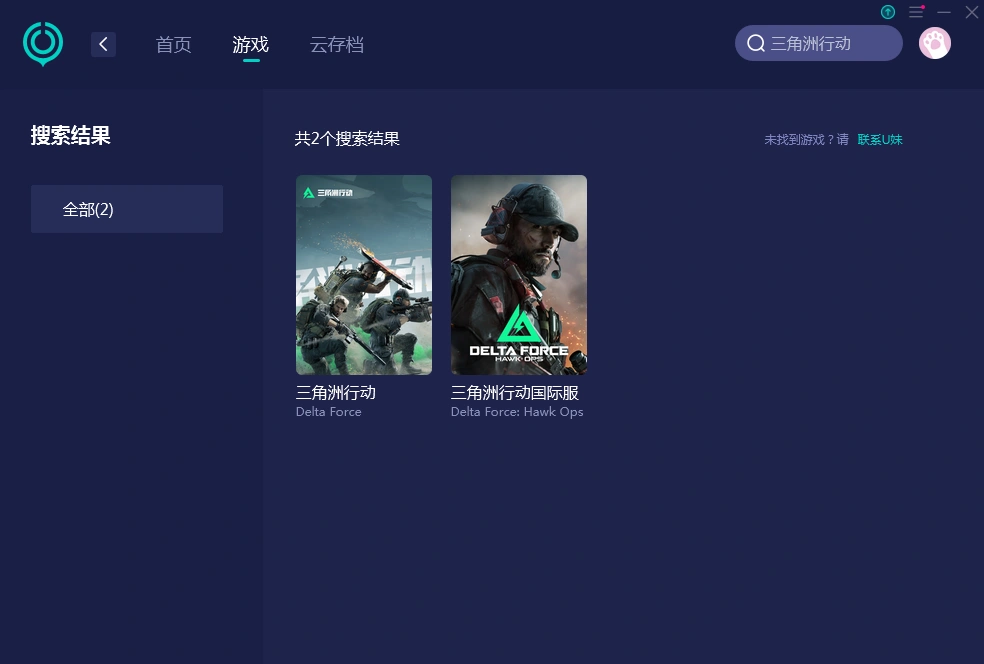Viewport: 984px width, 664px height.
Task: Click the Delta Force: Hawk Ops subtitle
Action: click(517, 412)
